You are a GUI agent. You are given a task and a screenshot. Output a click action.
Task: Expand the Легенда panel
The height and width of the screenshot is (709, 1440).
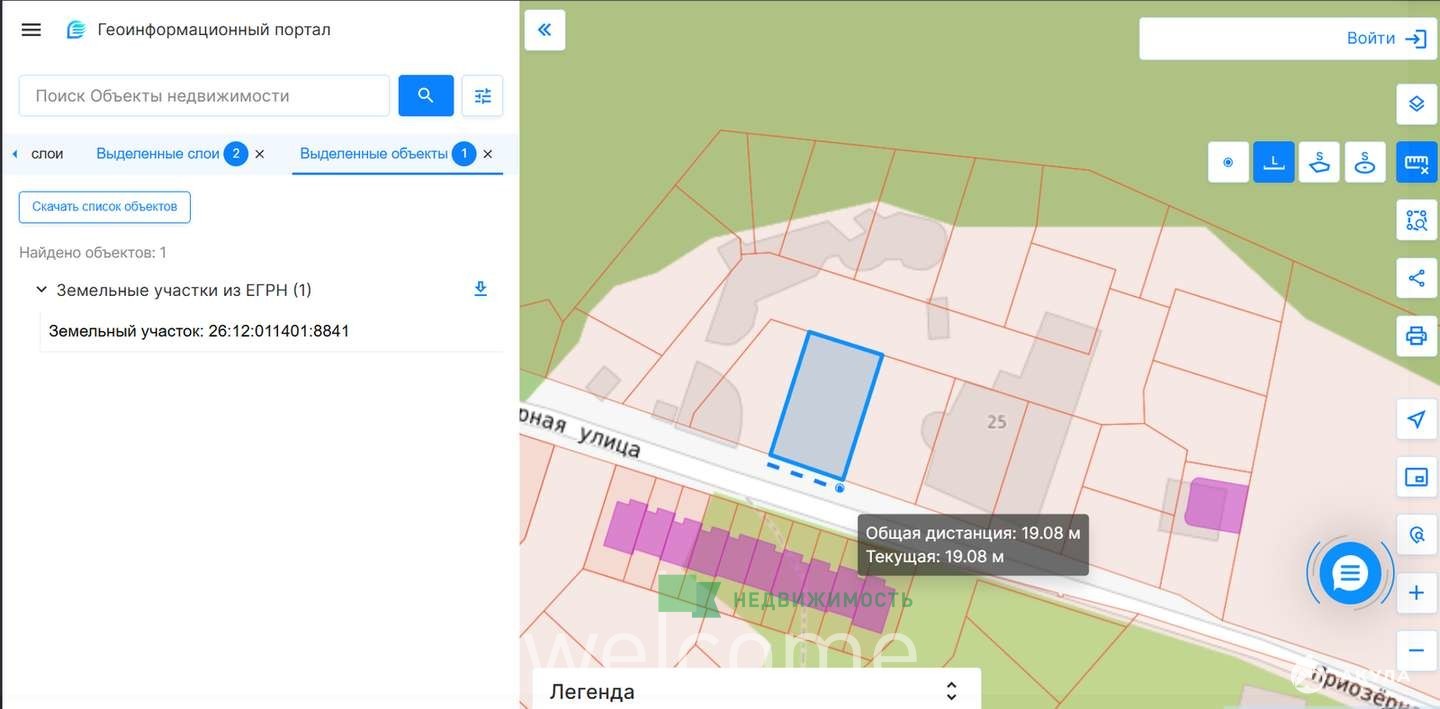(951, 691)
